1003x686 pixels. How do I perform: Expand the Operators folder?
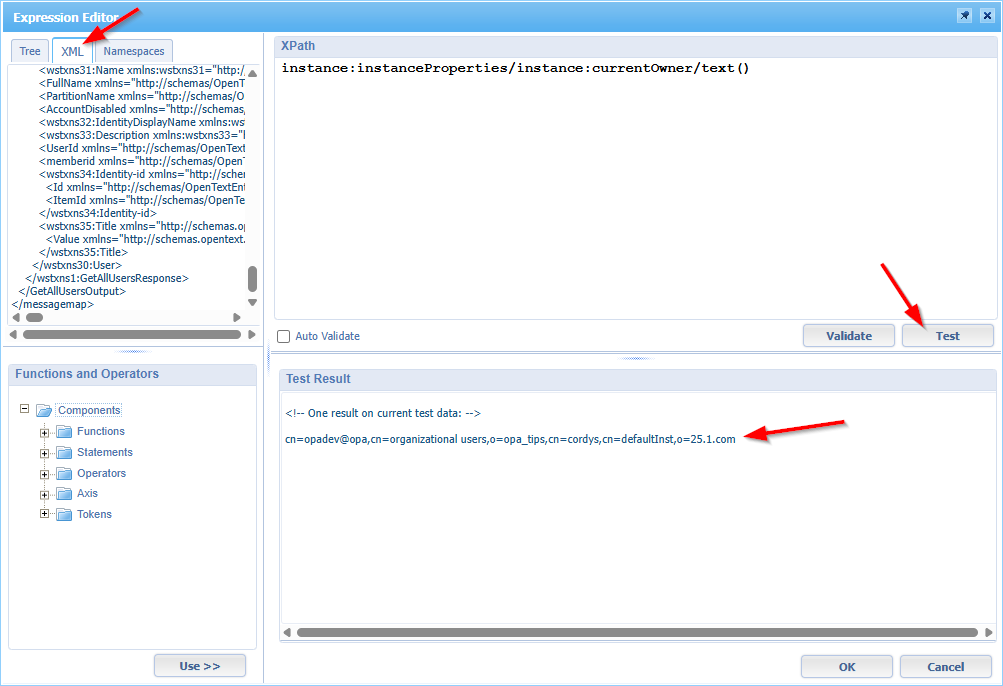[x=44, y=472]
